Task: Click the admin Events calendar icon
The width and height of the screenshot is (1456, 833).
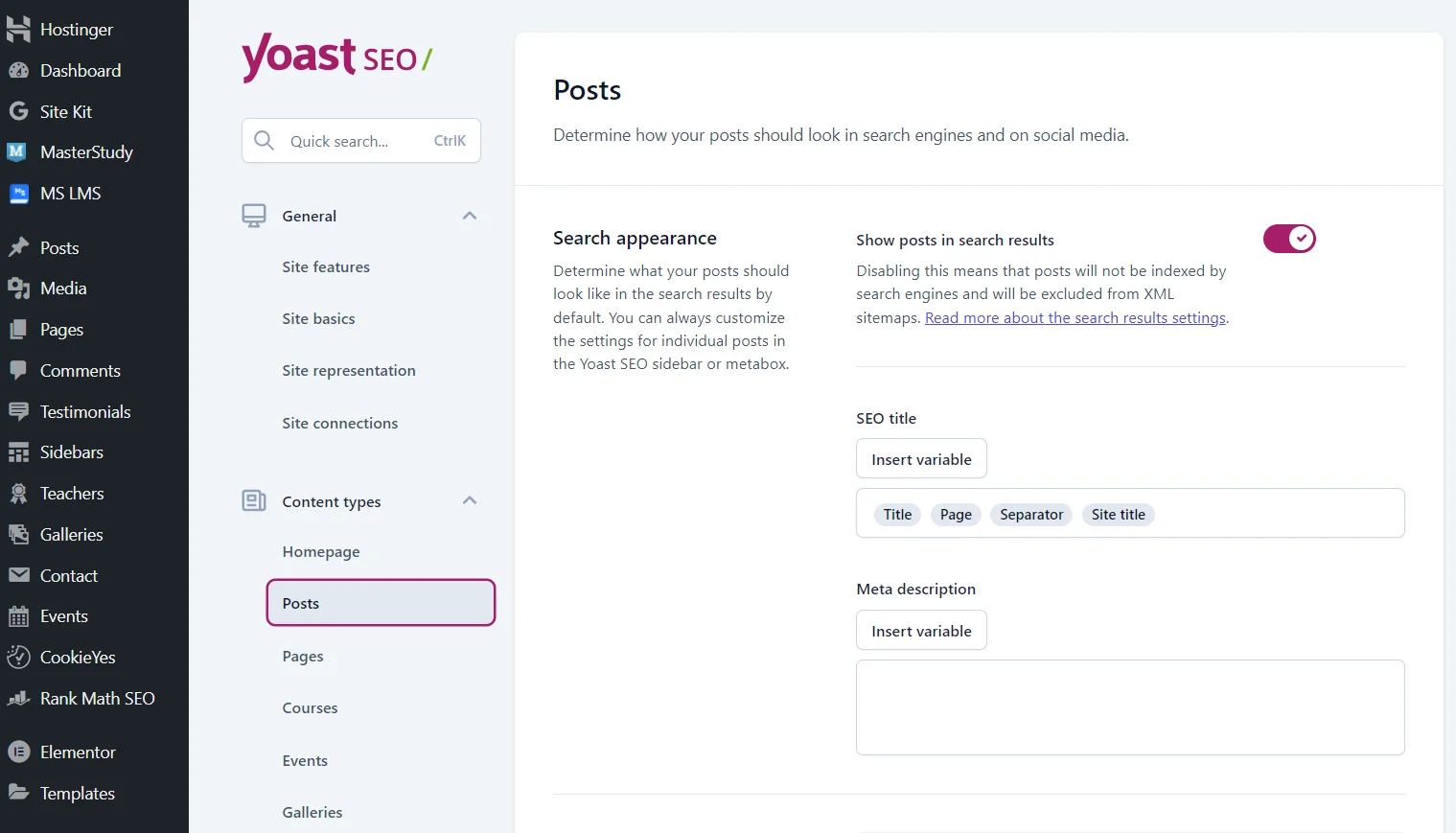Action: tap(18, 616)
